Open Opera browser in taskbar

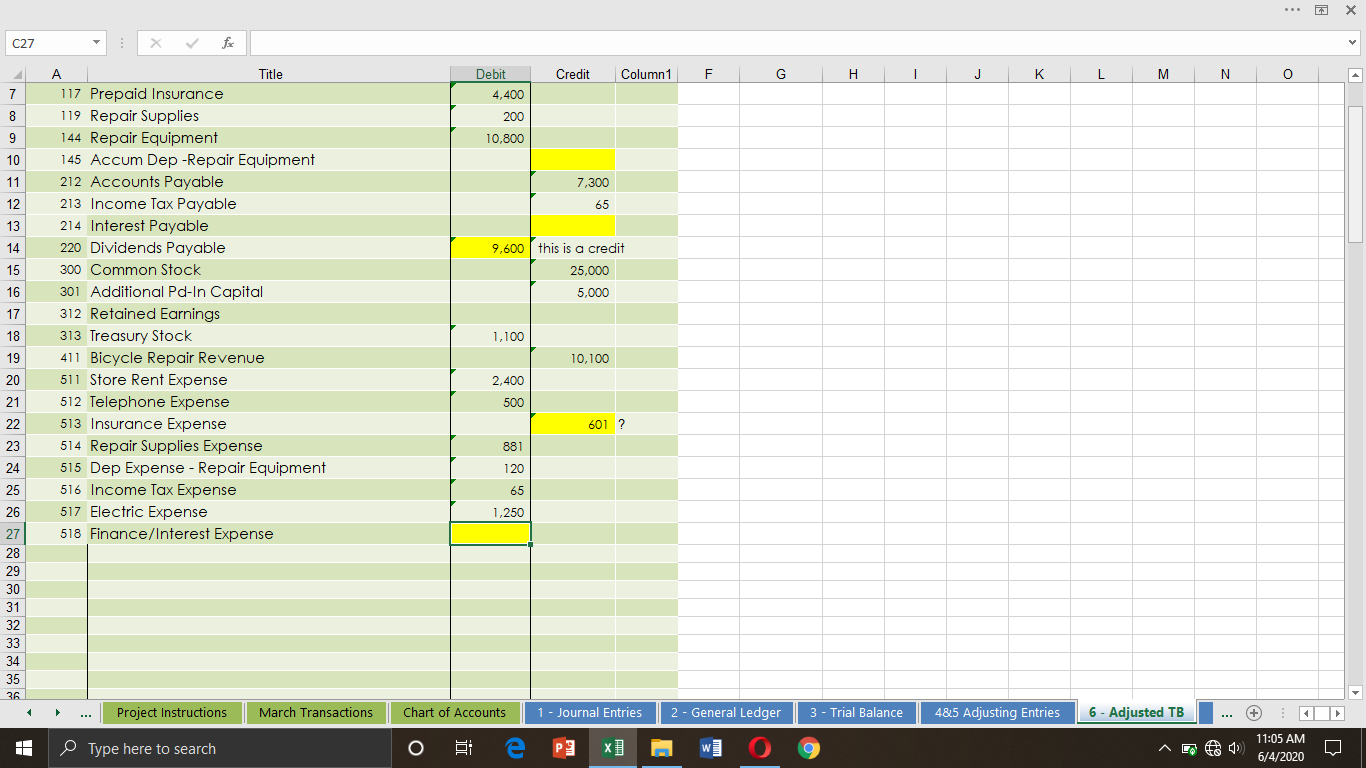pos(760,748)
